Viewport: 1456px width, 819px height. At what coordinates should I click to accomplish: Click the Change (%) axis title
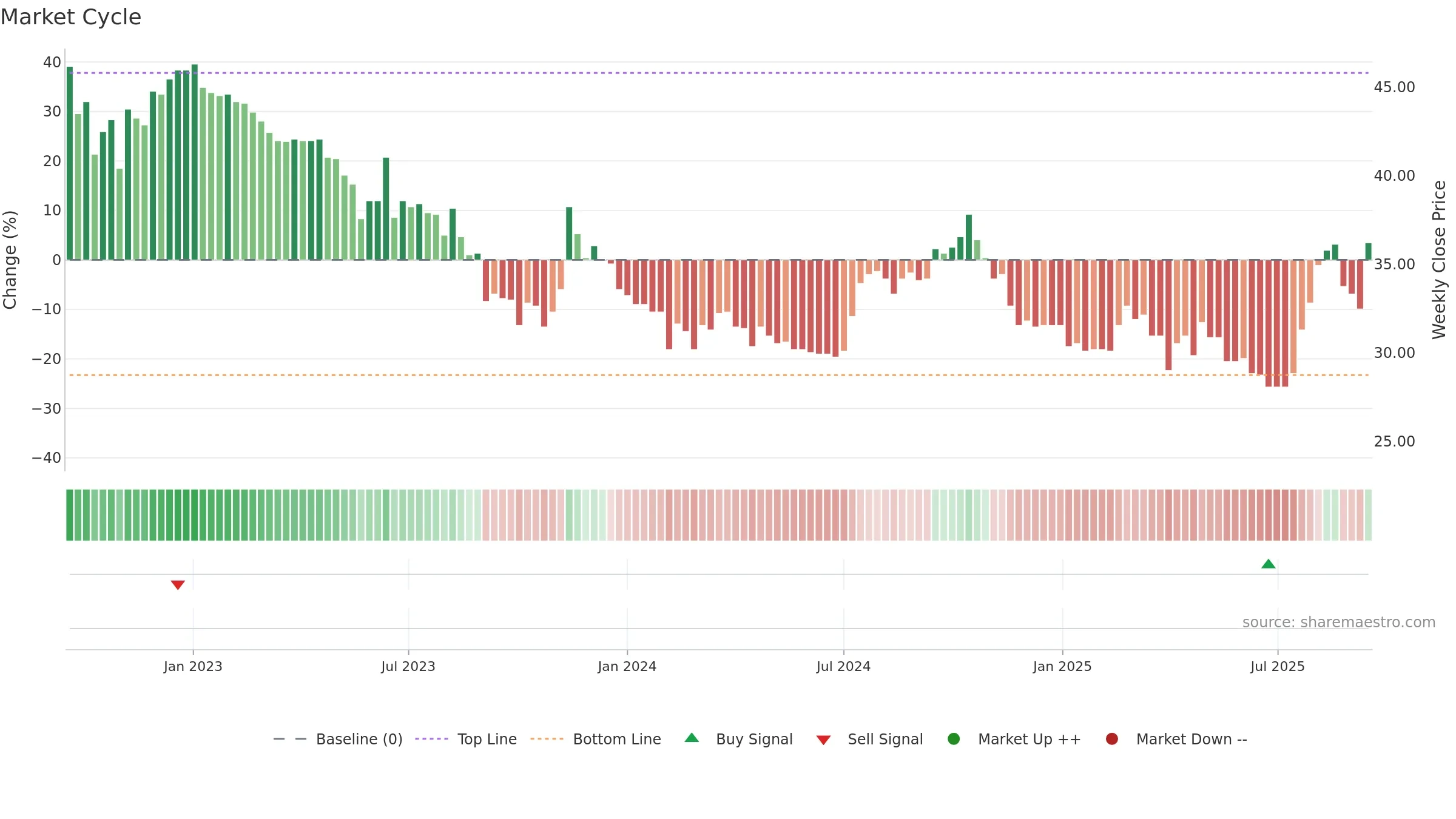(10, 260)
